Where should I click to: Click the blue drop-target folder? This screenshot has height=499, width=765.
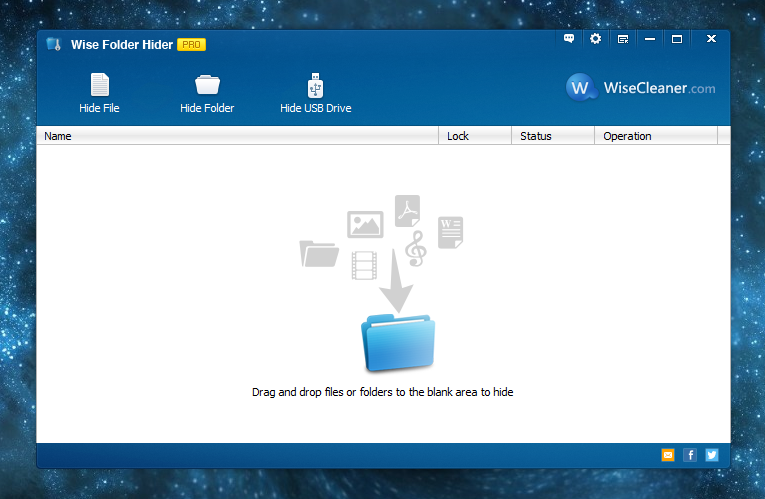[x=398, y=343]
